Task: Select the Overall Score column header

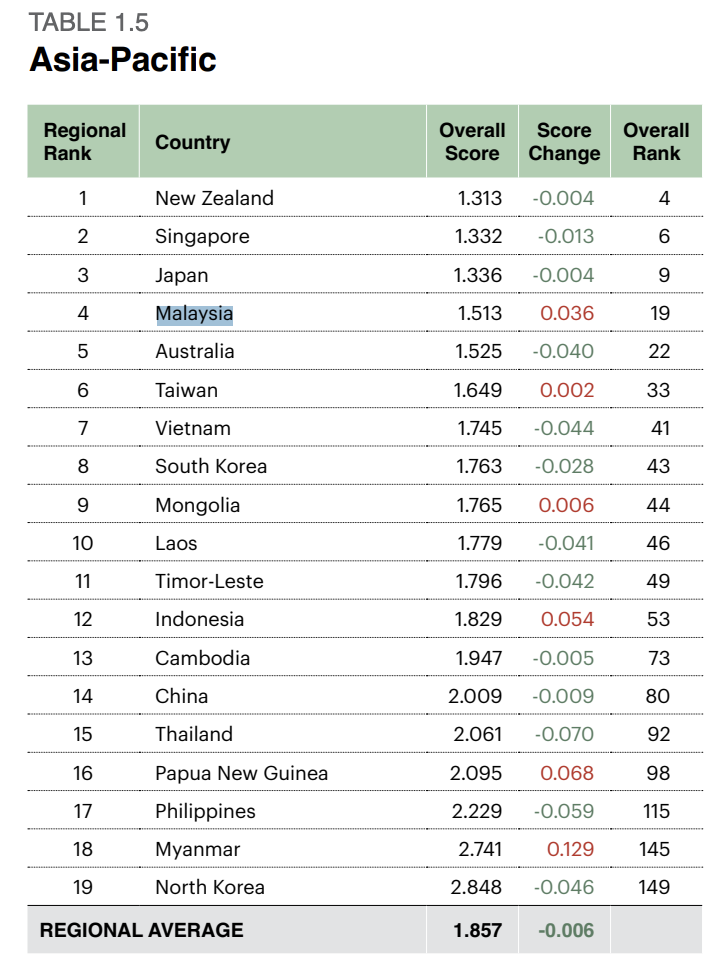Action: coord(472,142)
